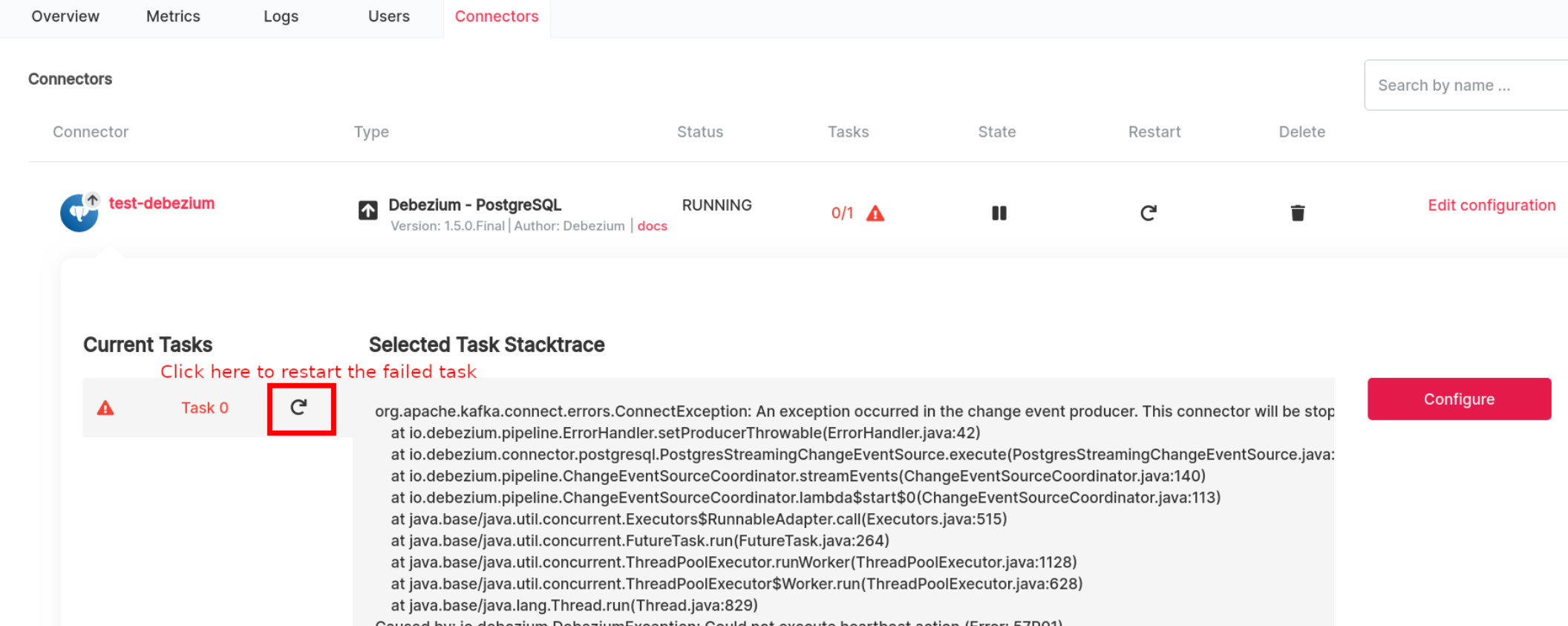Open the Users tab
The height and width of the screenshot is (626, 1568).
[x=388, y=16]
